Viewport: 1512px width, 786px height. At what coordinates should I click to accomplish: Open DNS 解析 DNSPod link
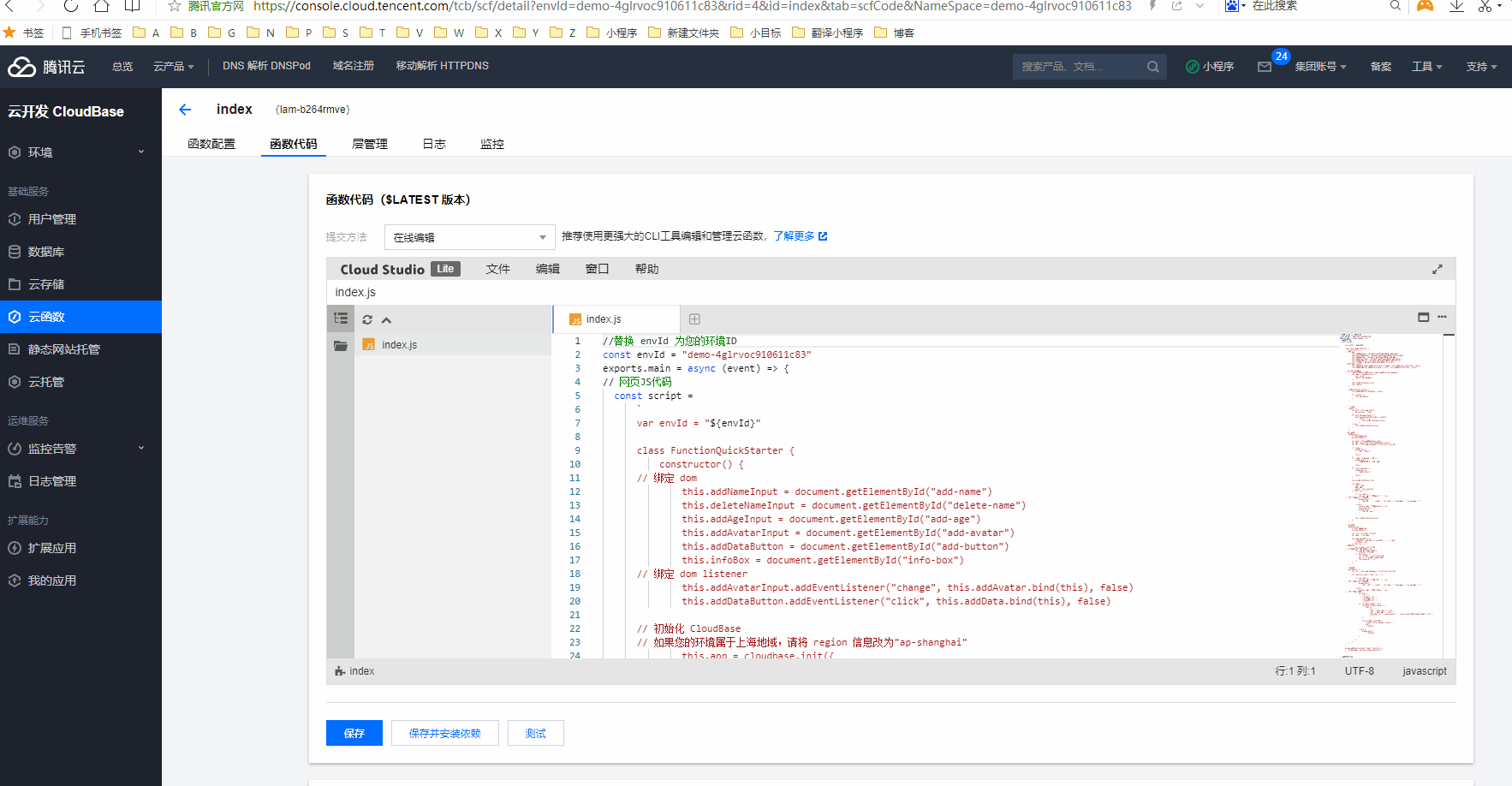266,66
